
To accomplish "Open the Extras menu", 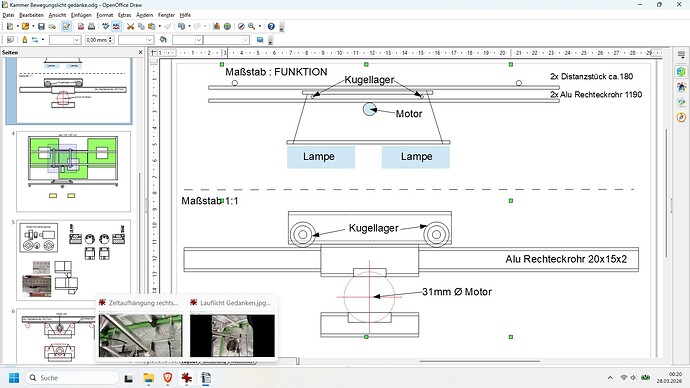I will (x=125, y=15).
